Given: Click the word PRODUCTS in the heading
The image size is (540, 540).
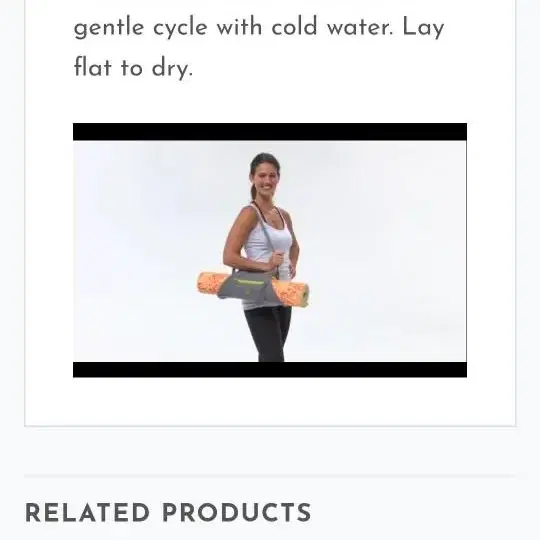Looking at the screenshot, I should click(x=237, y=513).
